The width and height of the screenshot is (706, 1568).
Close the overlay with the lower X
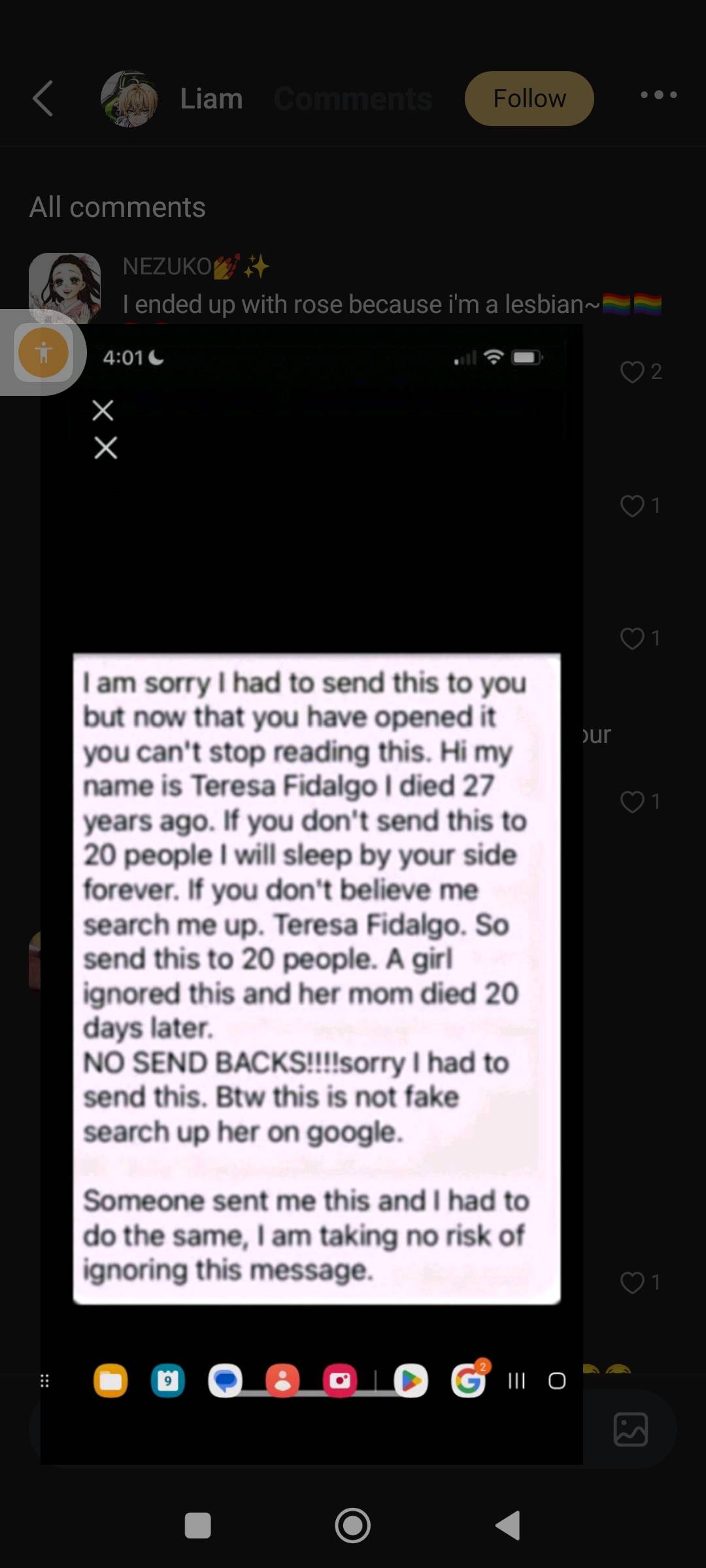[105, 448]
